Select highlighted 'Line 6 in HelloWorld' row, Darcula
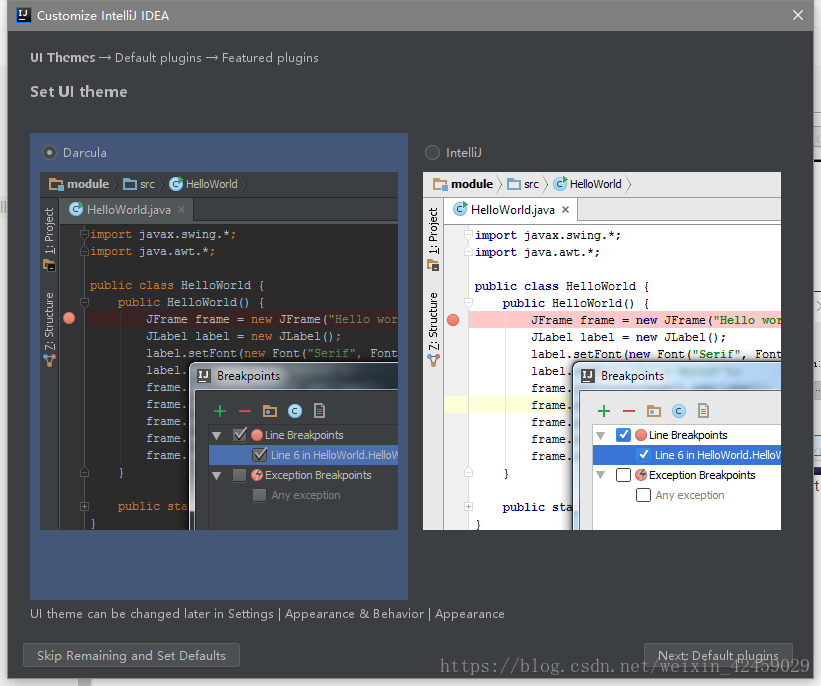The height and width of the screenshot is (686, 821). click(303, 455)
